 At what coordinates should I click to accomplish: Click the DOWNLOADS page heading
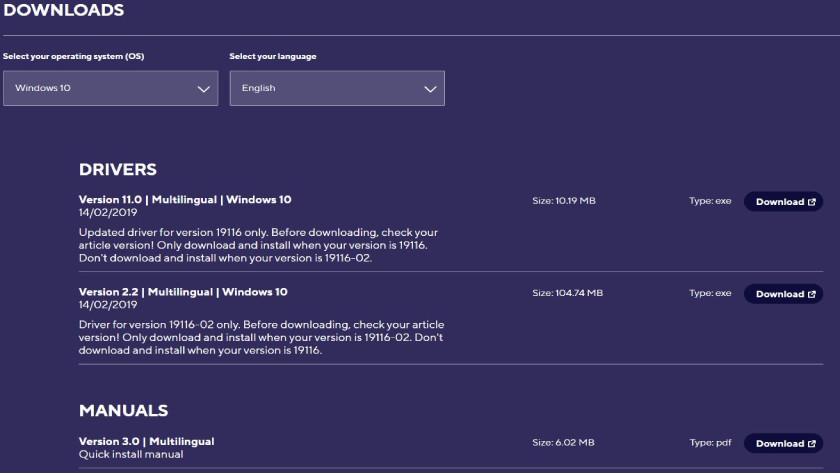point(64,11)
